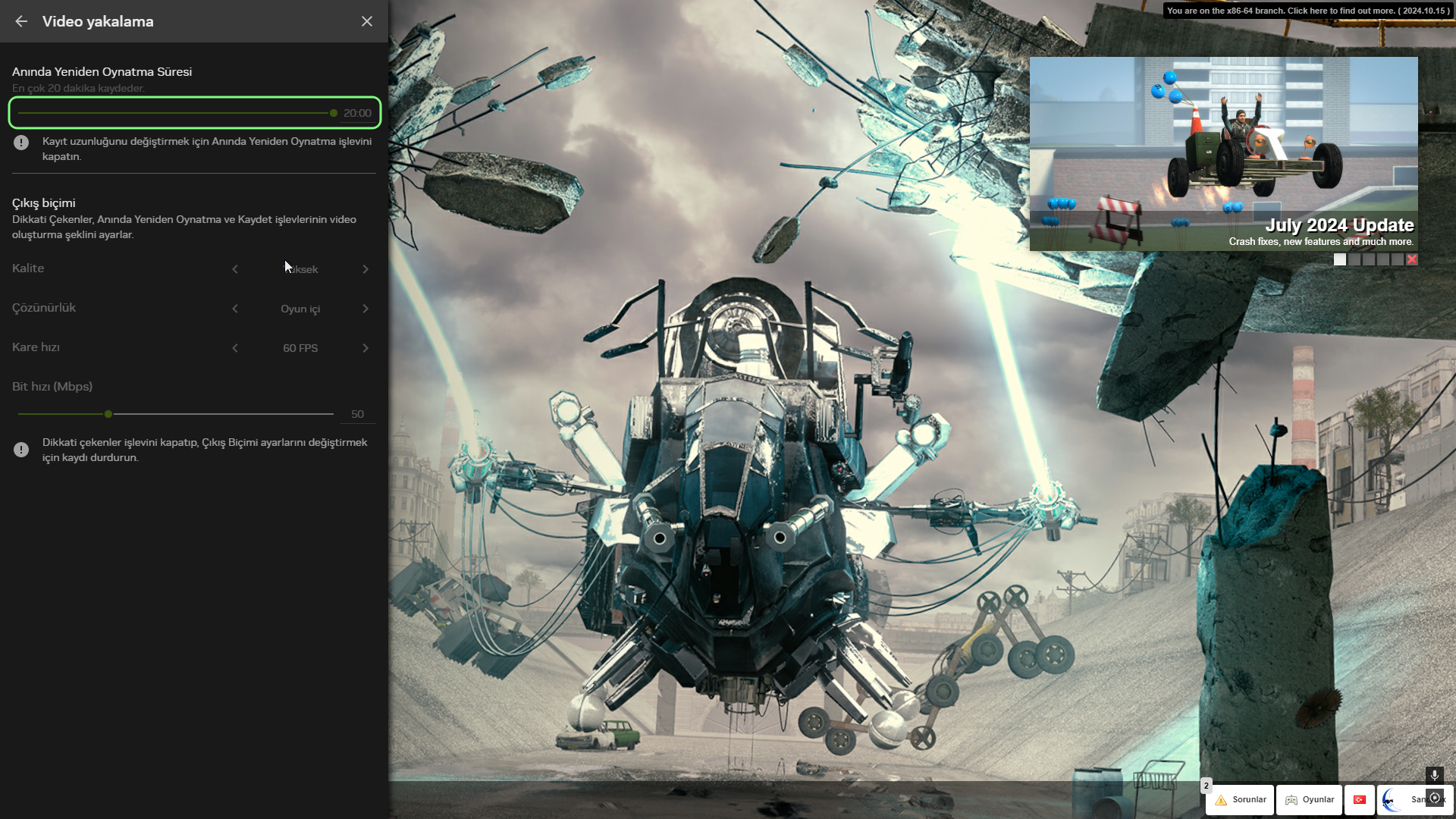Lower Kare hızı with left chevron

(x=235, y=348)
